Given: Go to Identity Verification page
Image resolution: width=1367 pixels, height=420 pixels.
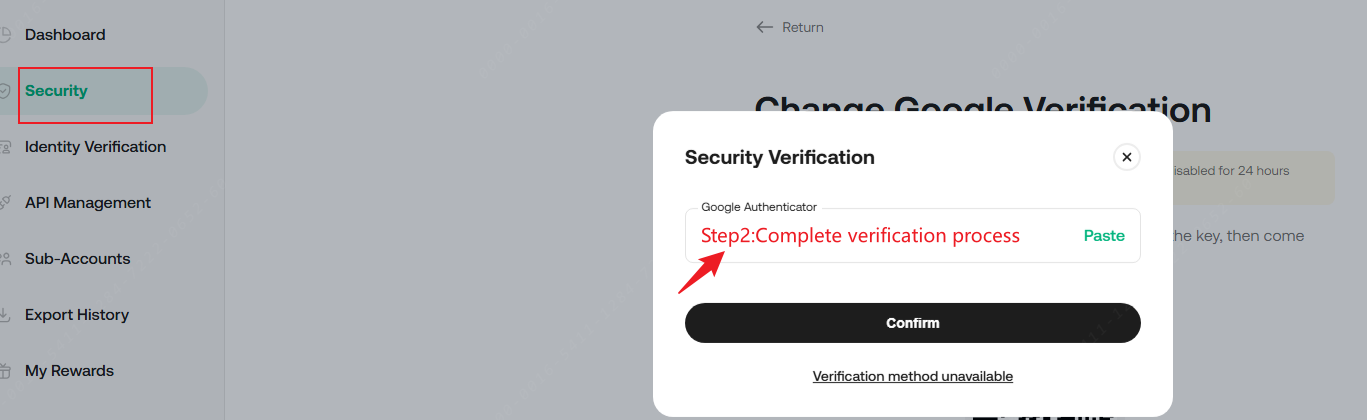Looking at the screenshot, I should (95, 147).
